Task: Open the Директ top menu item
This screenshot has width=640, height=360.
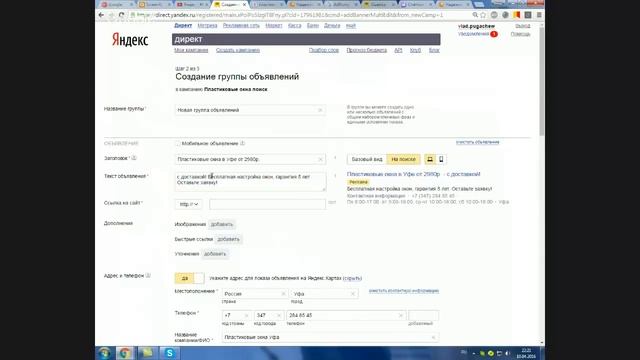Action: [x=183, y=26]
